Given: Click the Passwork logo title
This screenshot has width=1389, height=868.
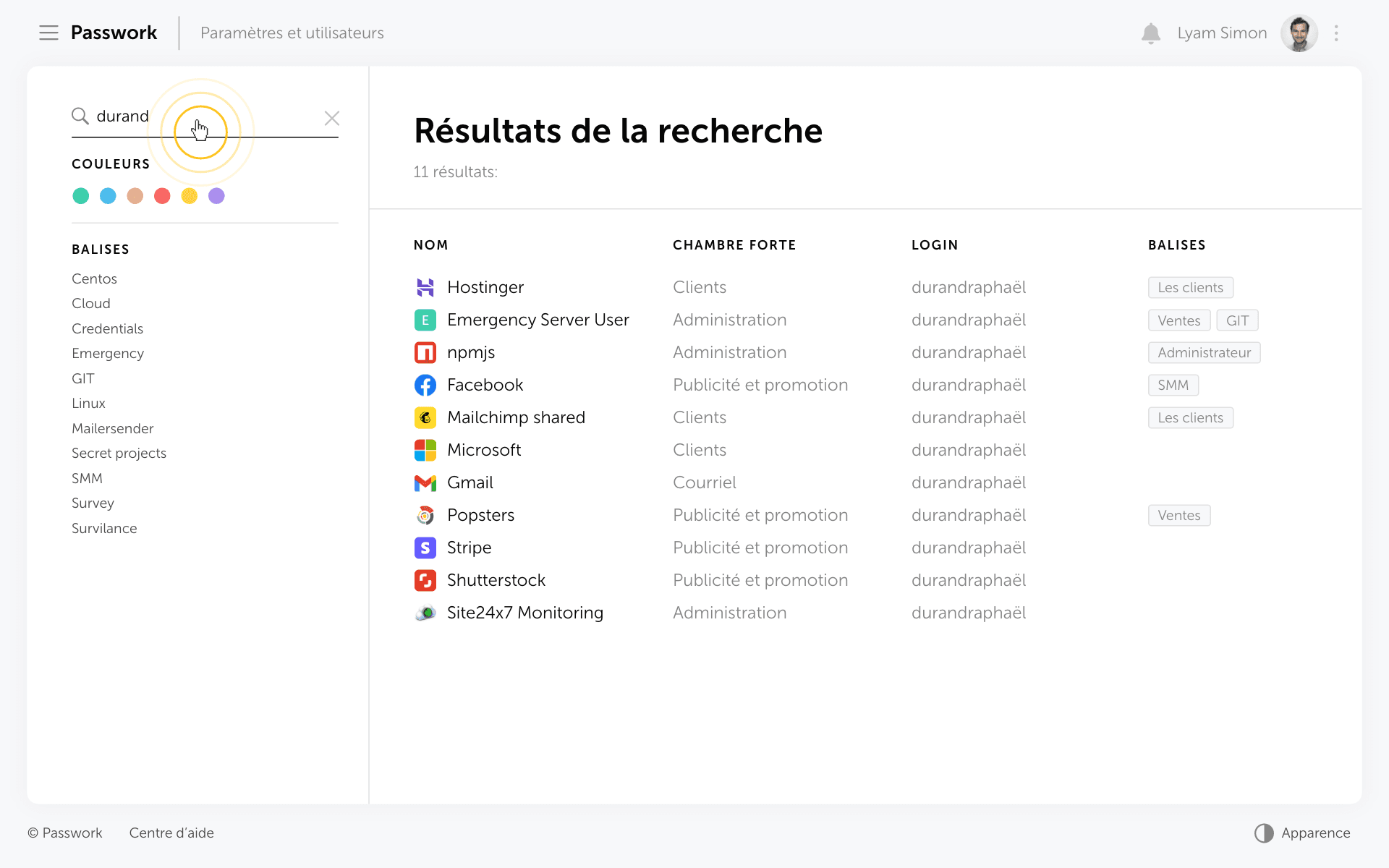Looking at the screenshot, I should [114, 33].
